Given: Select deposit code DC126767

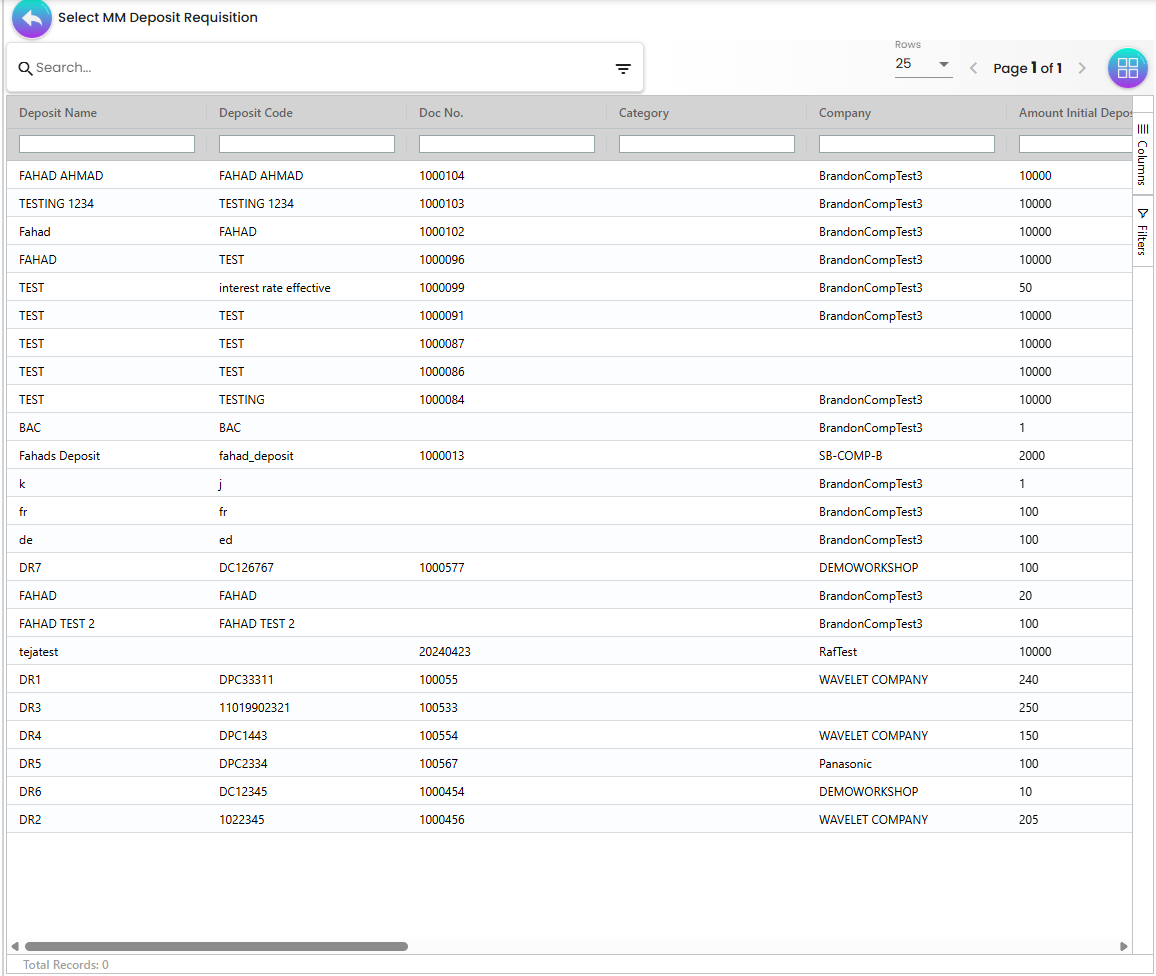Looking at the screenshot, I should click(246, 568).
